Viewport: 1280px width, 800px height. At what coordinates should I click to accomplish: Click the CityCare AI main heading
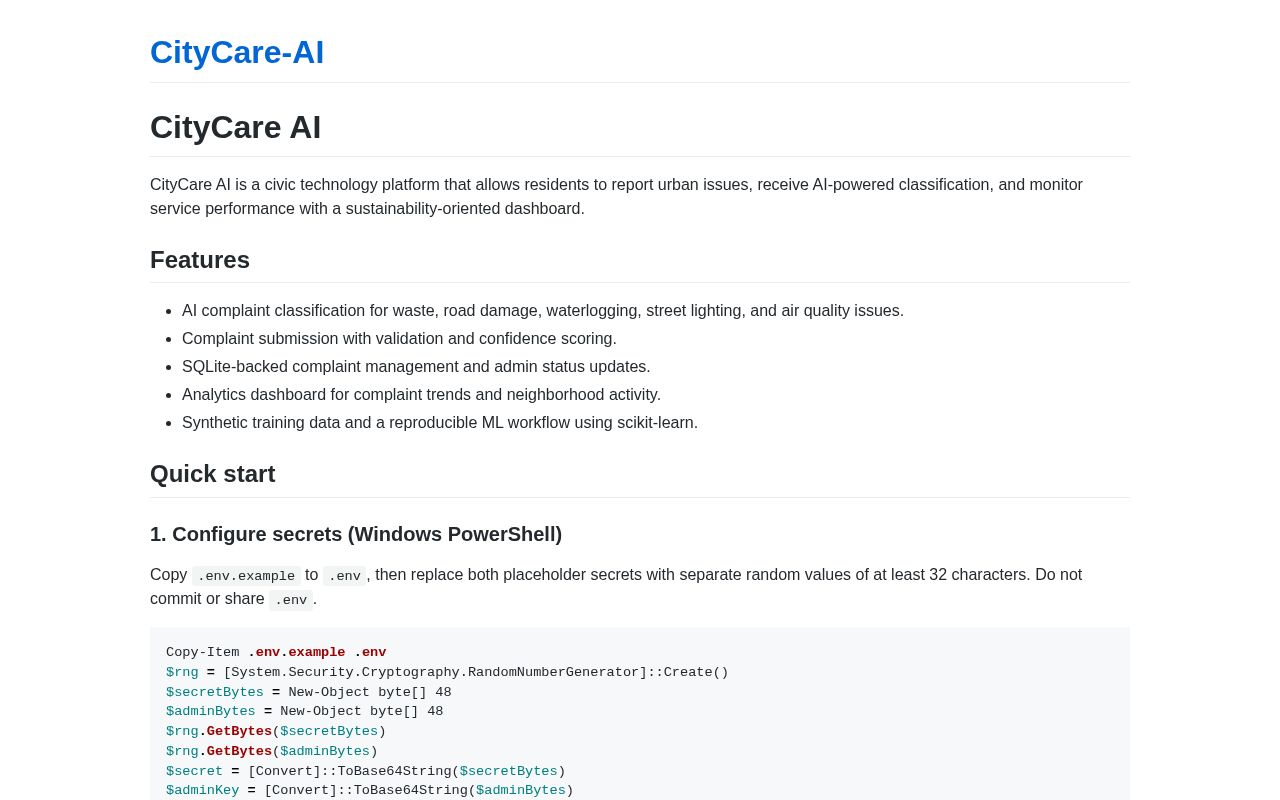pos(236,127)
